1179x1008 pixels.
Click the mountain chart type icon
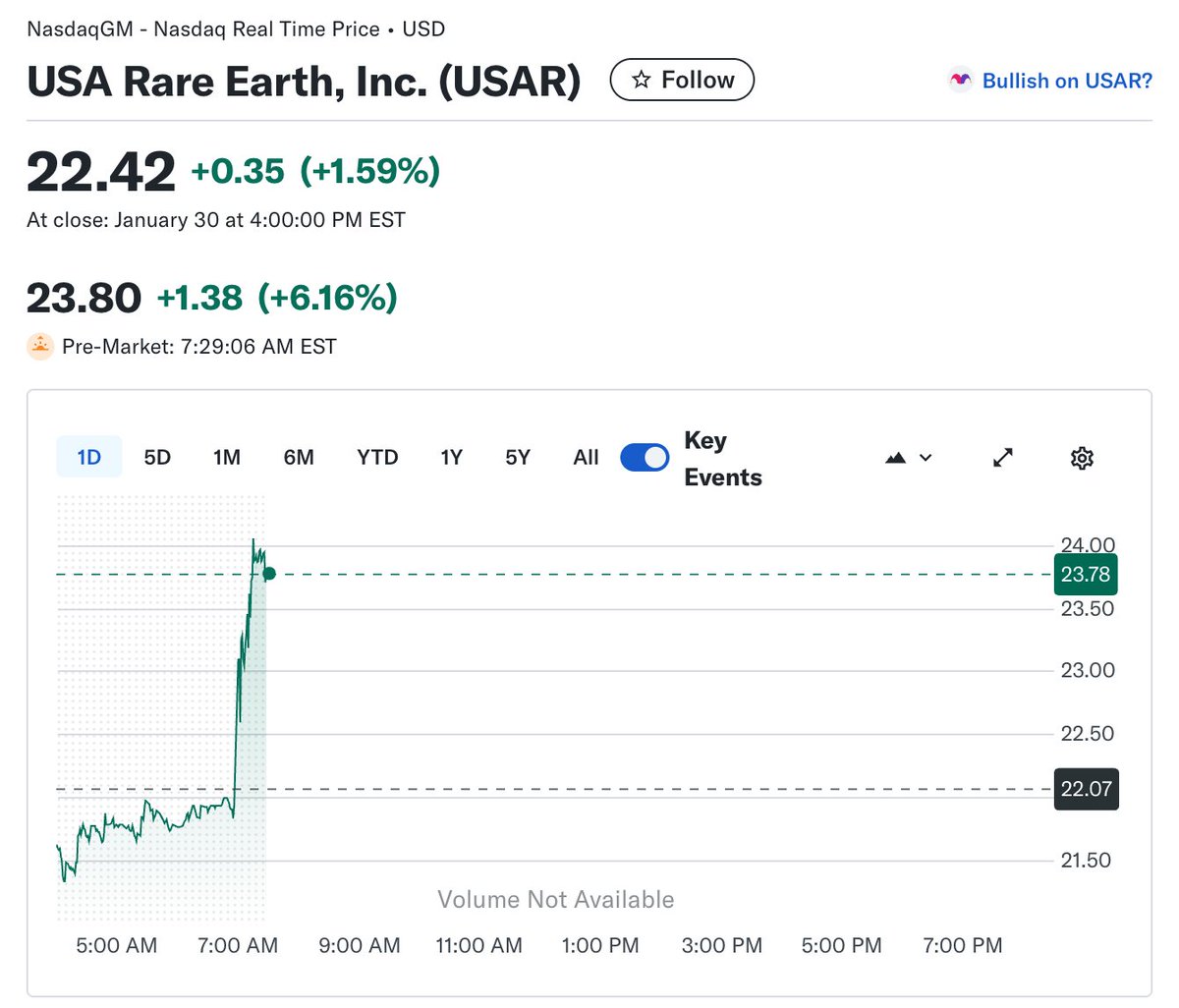point(895,458)
